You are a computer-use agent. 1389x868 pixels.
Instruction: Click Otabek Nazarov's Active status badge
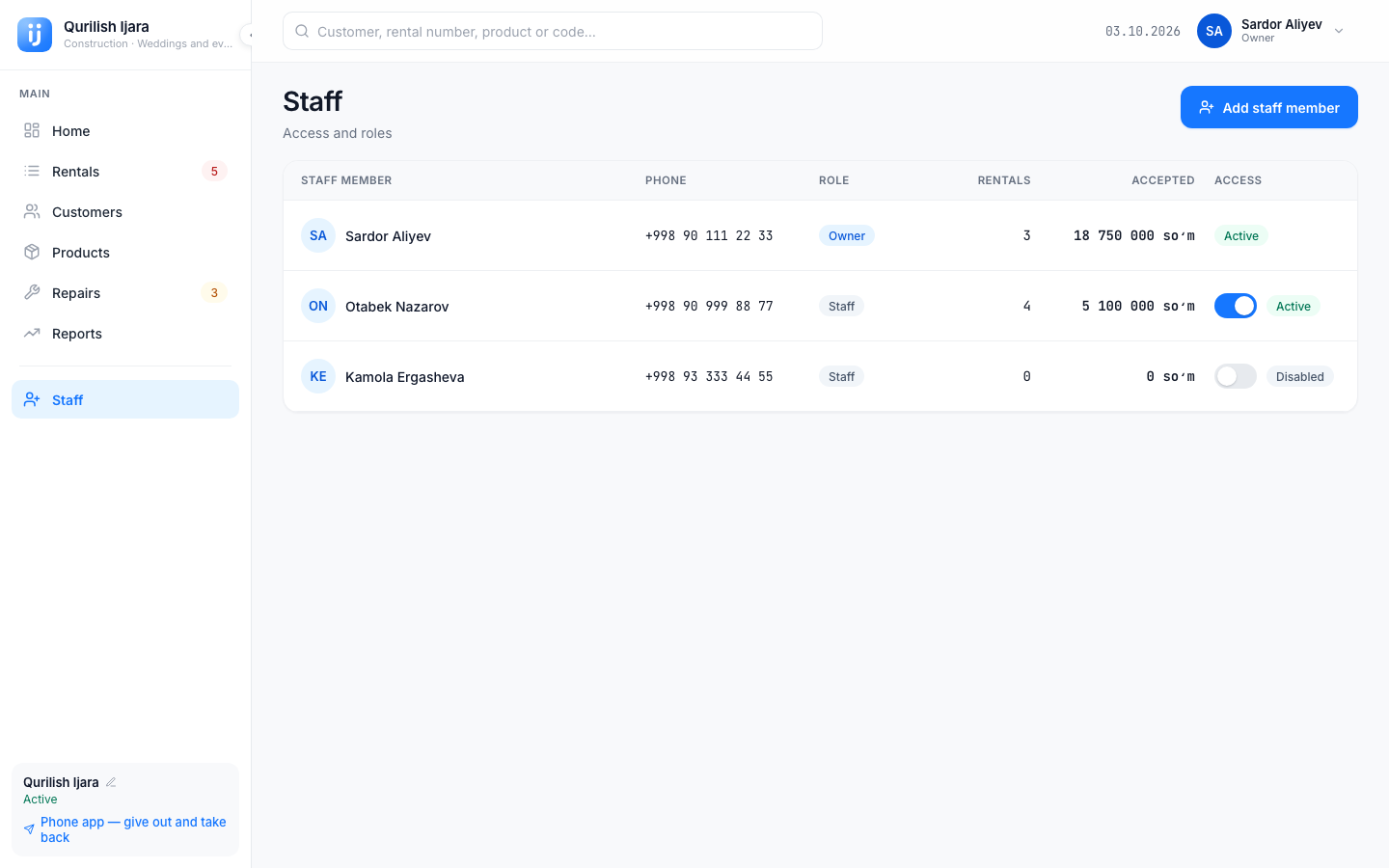[x=1294, y=306]
